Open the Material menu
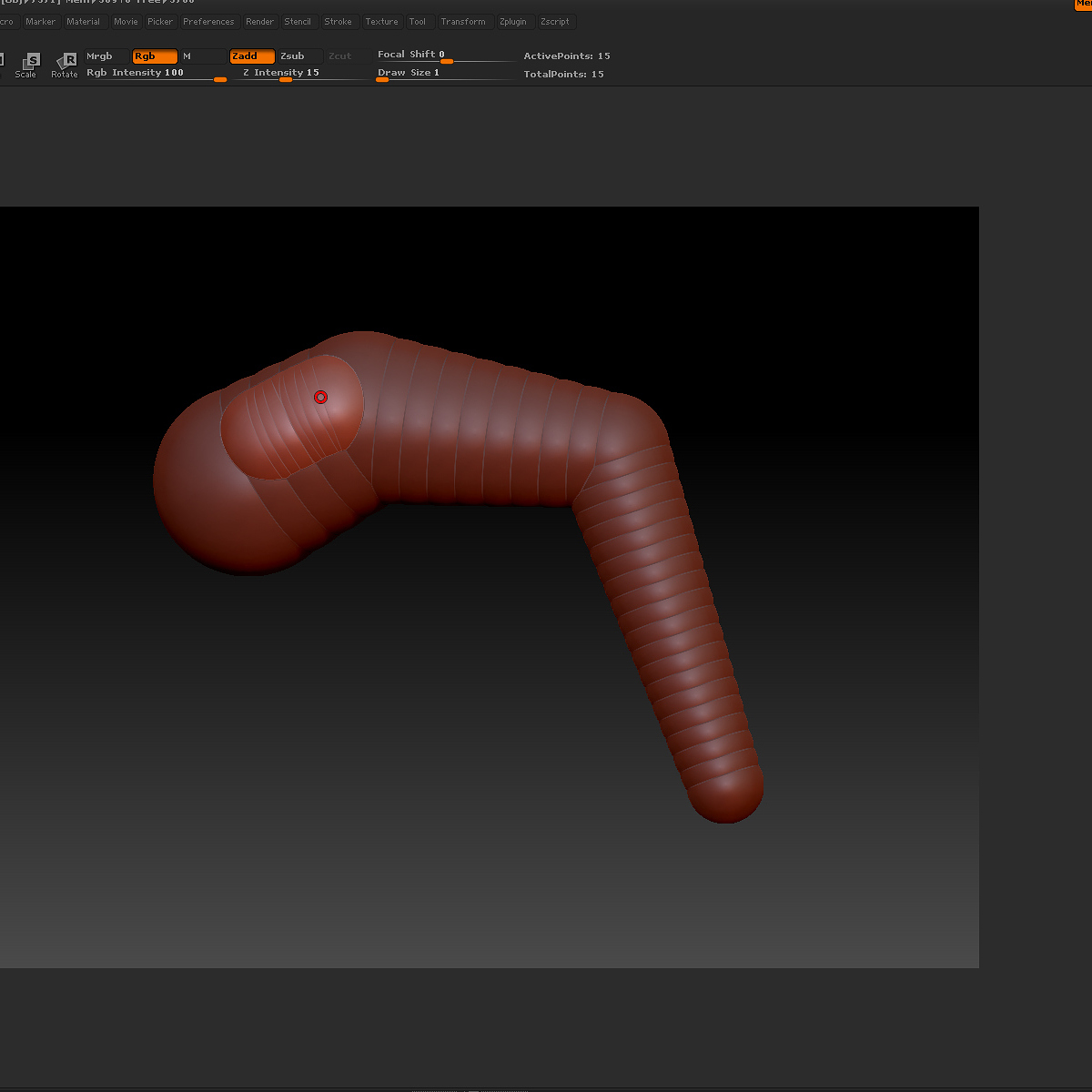This screenshot has height=1092, width=1092. (x=84, y=22)
